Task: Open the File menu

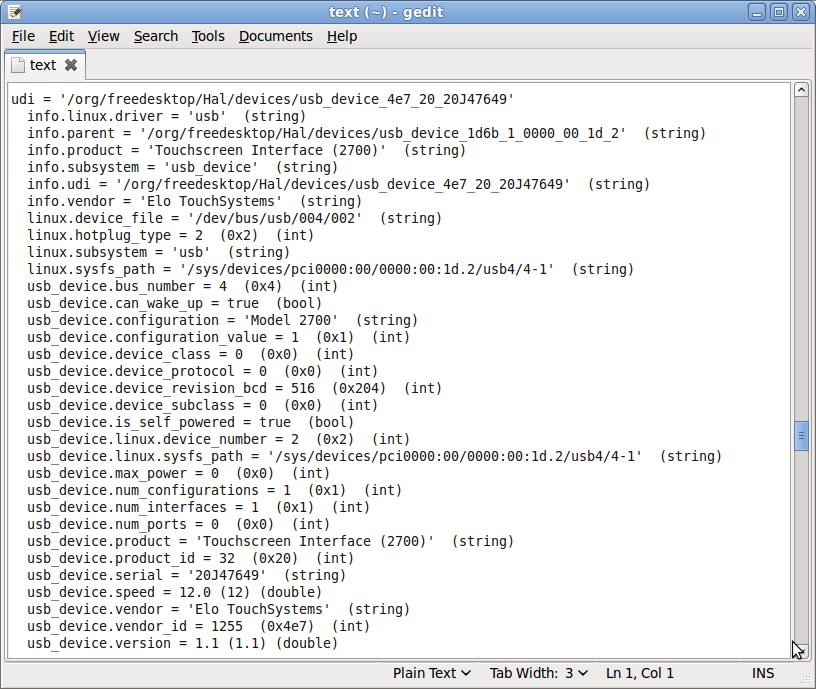Action: (x=23, y=36)
